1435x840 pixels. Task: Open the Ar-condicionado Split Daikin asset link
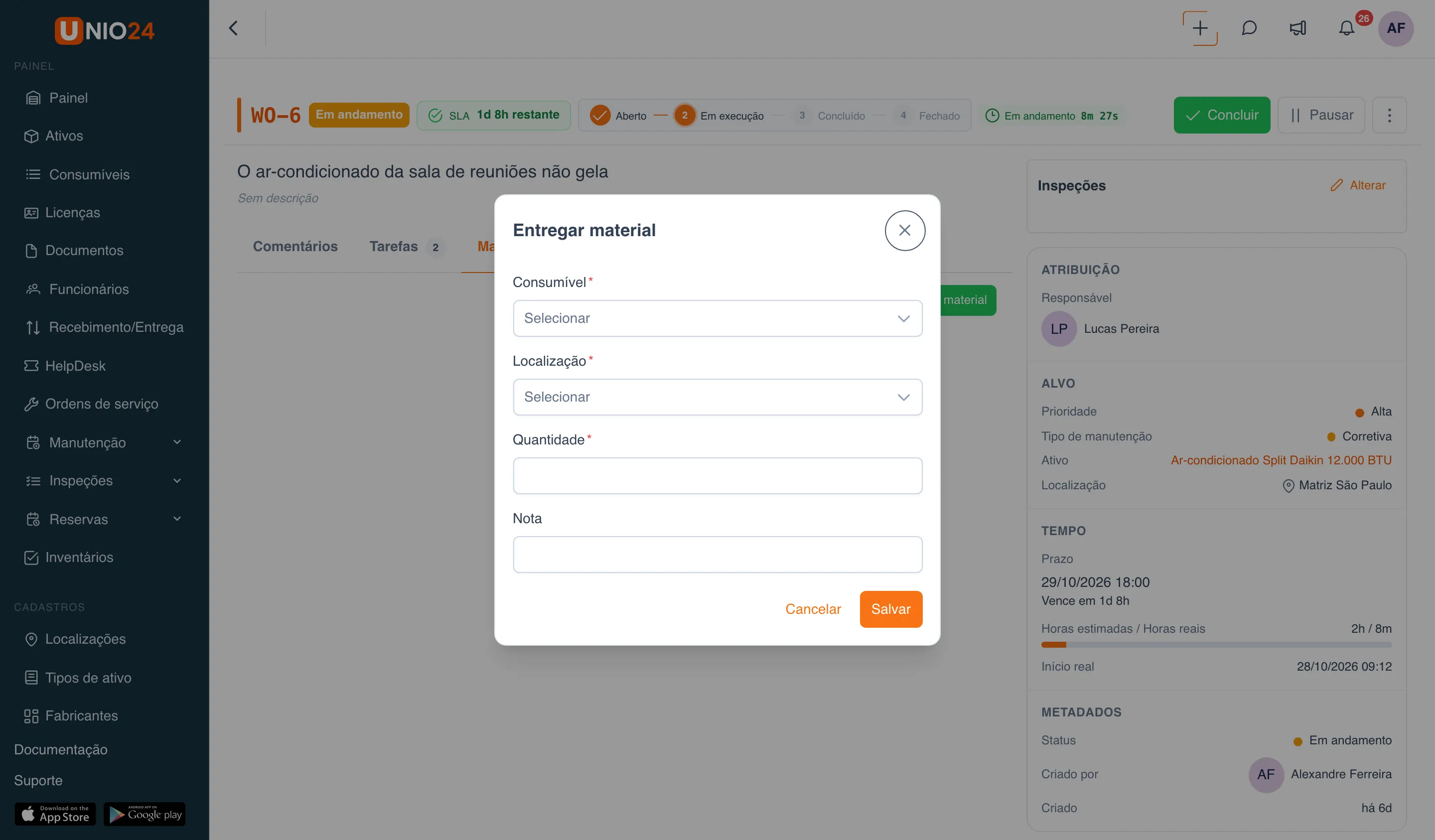(x=1281, y=460)
